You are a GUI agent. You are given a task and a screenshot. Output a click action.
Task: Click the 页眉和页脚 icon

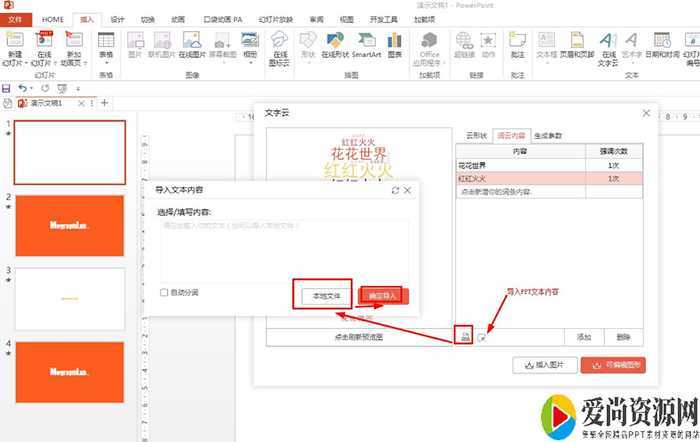[x=579, y=45]
